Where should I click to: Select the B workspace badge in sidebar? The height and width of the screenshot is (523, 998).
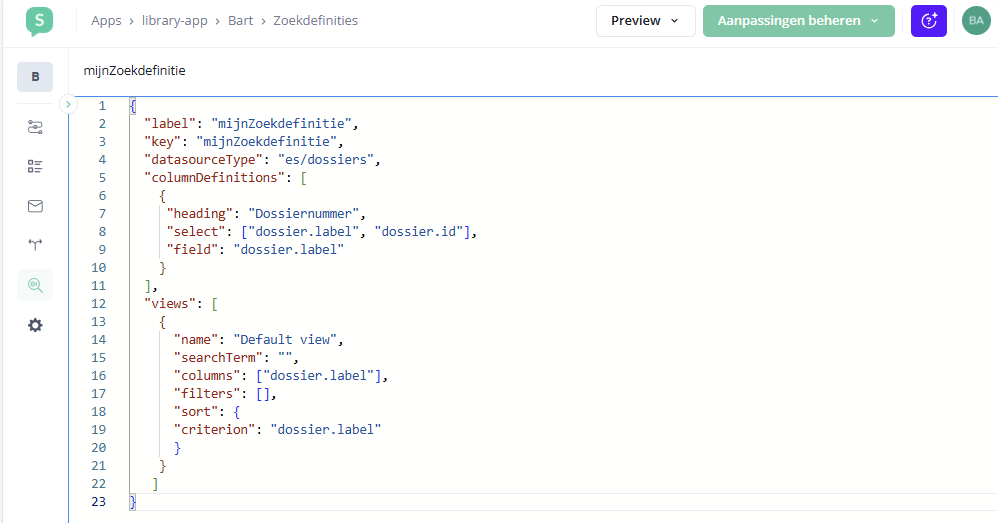pos(35,77)
